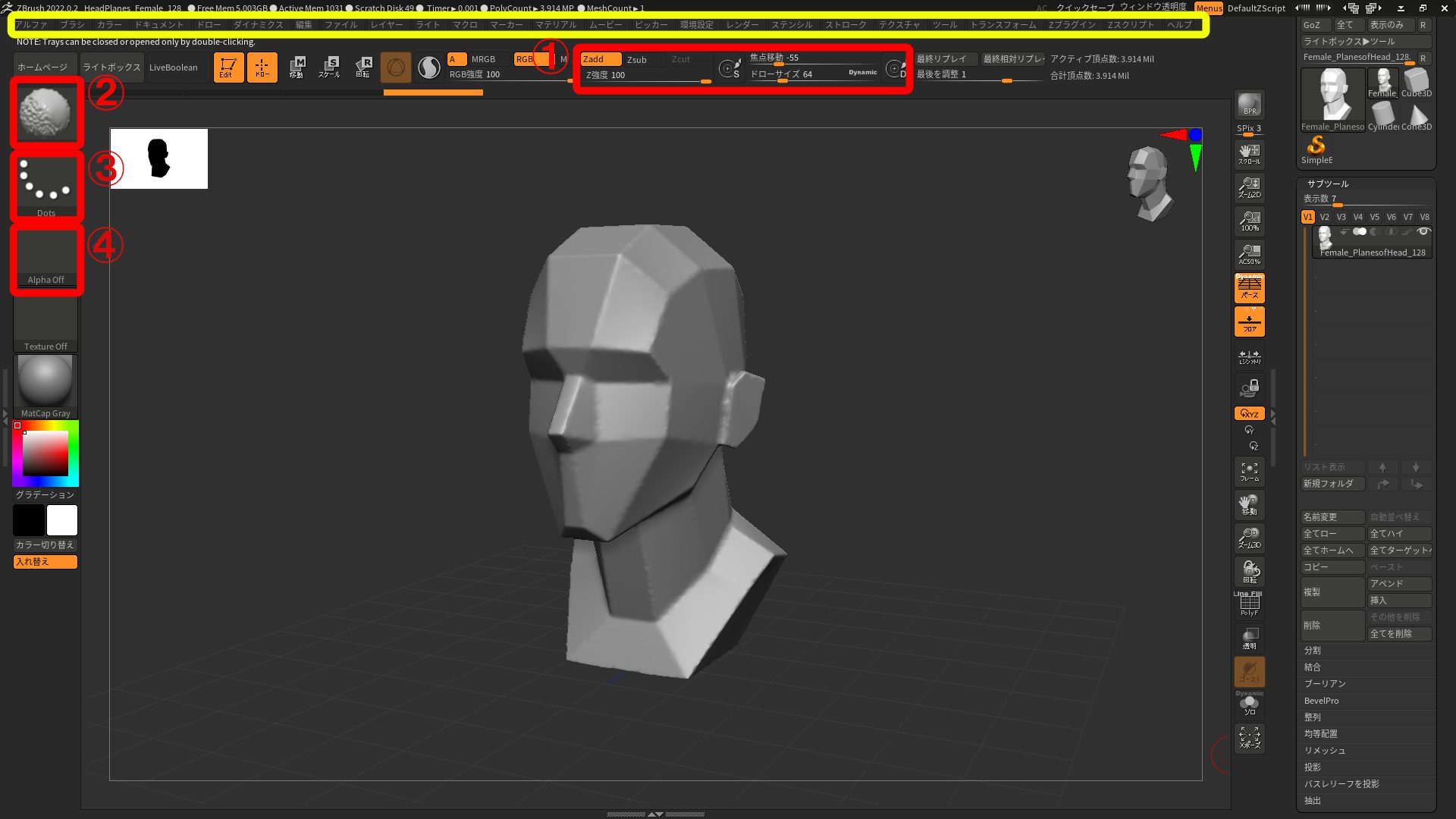
Task: Click the SimpleBrush S tool icon
Action: pos(1316,149)
